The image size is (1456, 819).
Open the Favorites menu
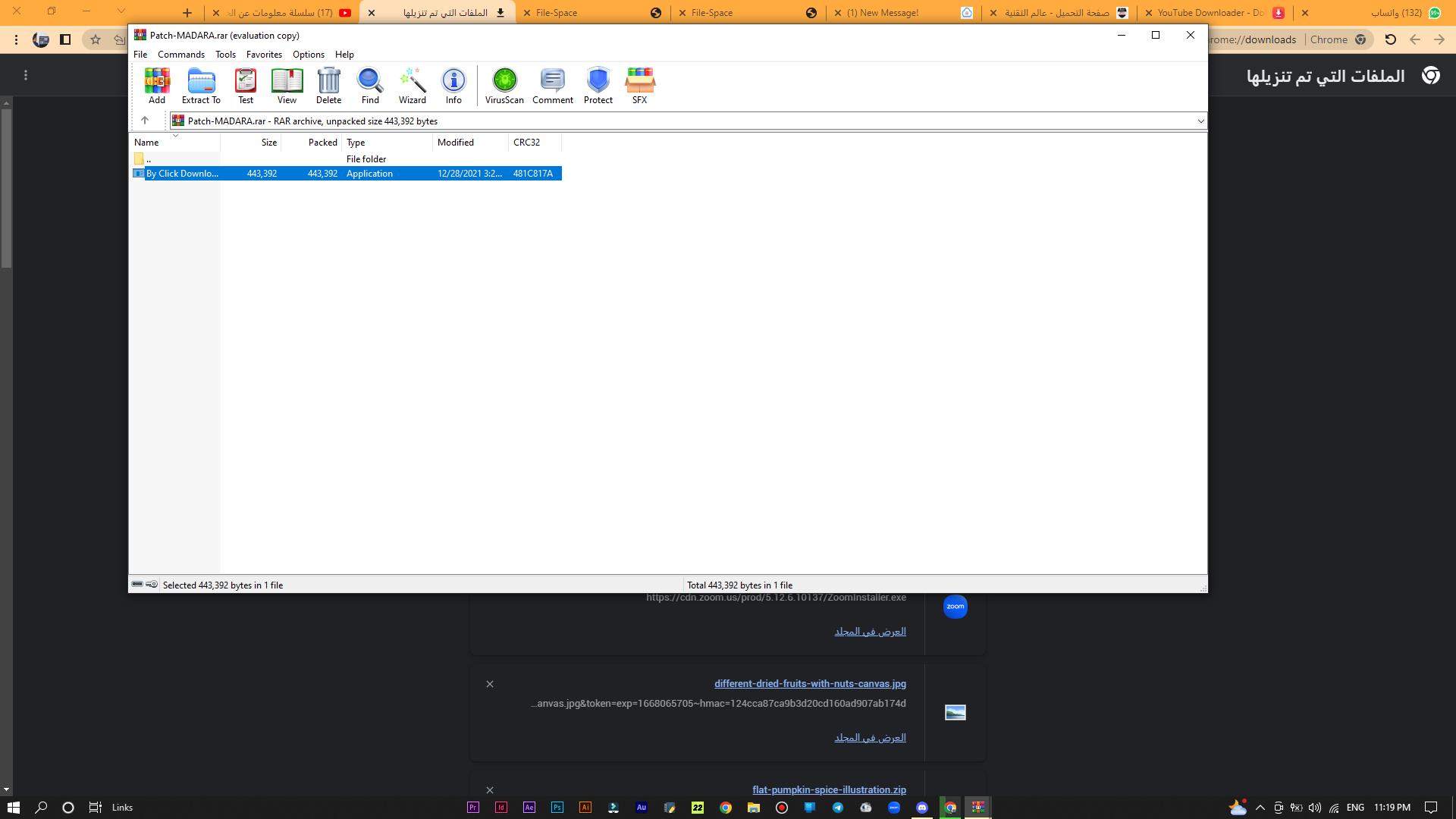pos(264,55)
